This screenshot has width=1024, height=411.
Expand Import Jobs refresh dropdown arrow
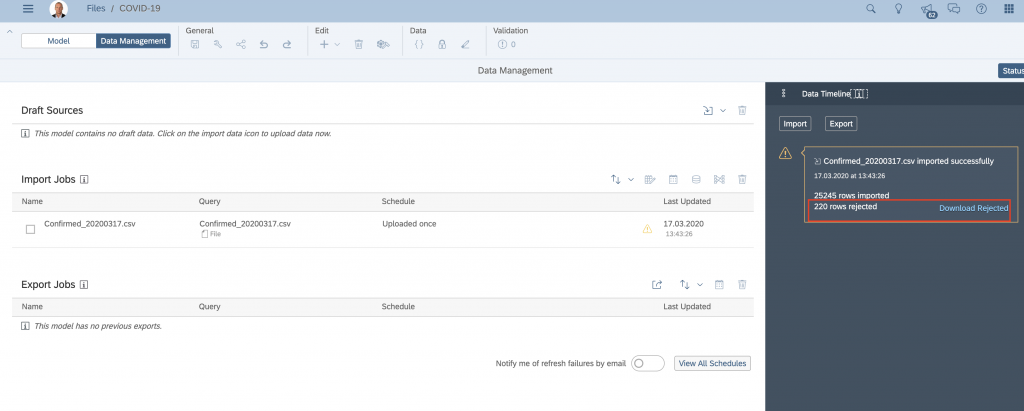631,179
